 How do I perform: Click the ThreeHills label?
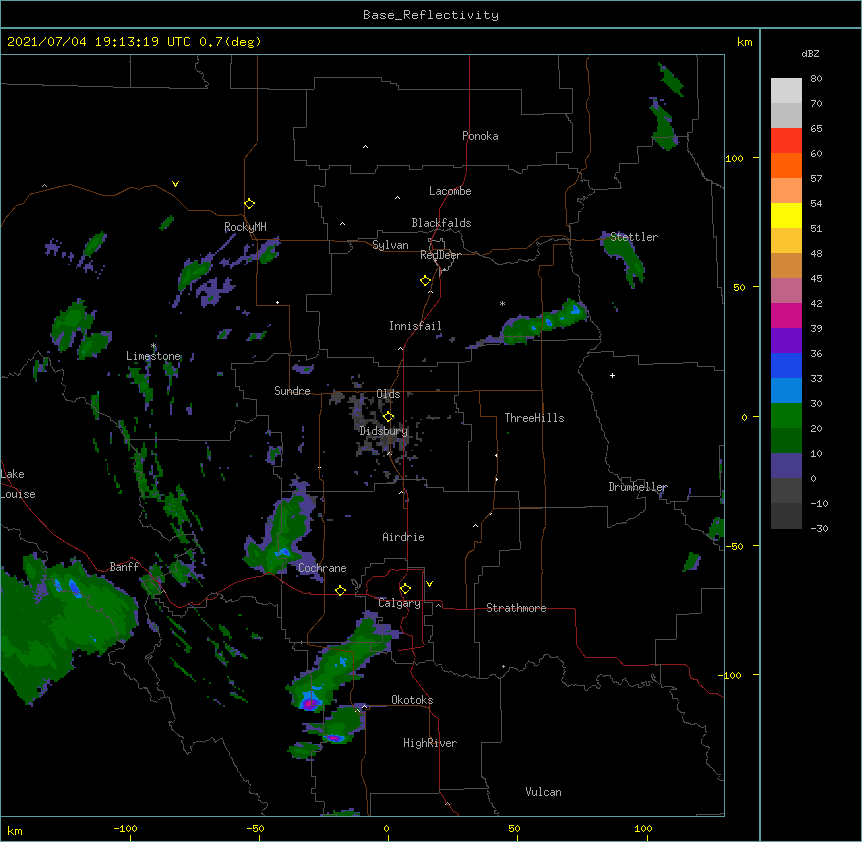point(534,418)
